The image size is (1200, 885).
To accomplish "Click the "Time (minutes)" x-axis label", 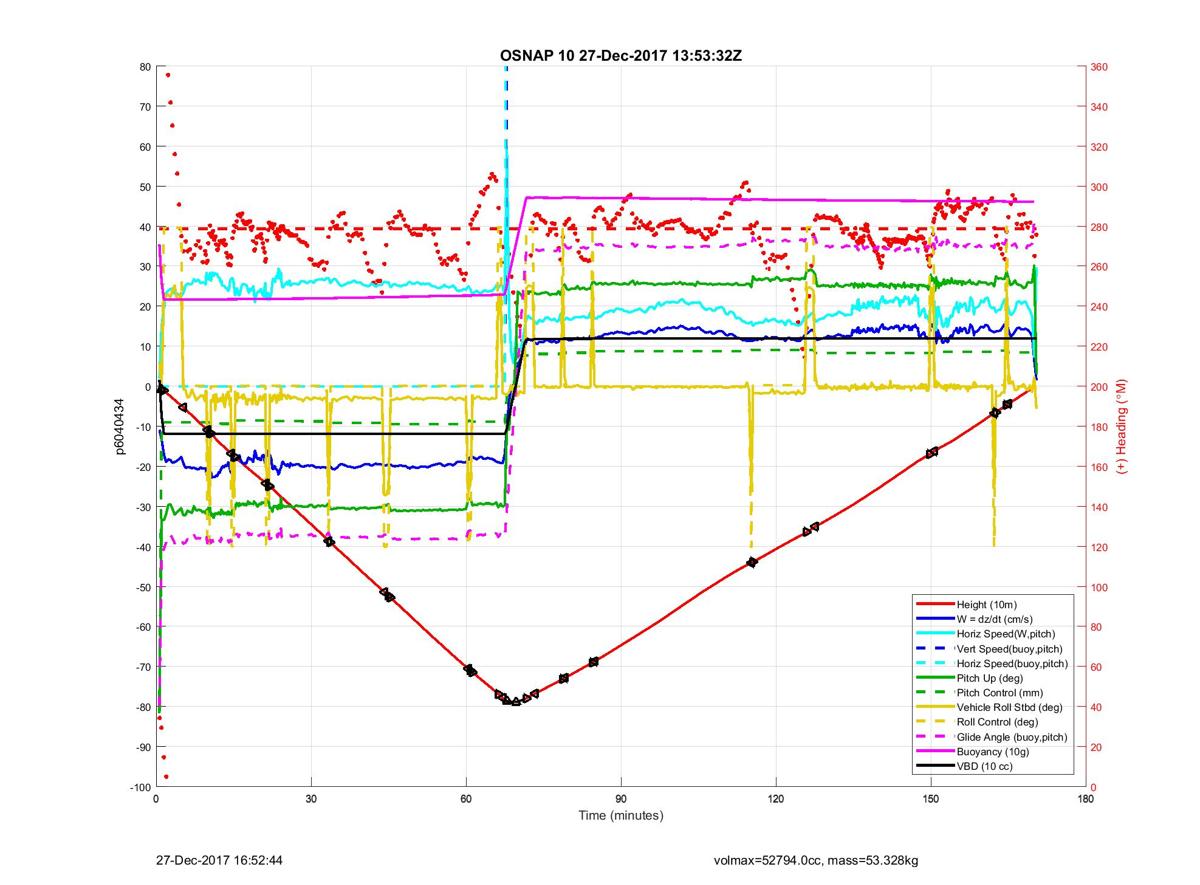I will click(620, 816).
